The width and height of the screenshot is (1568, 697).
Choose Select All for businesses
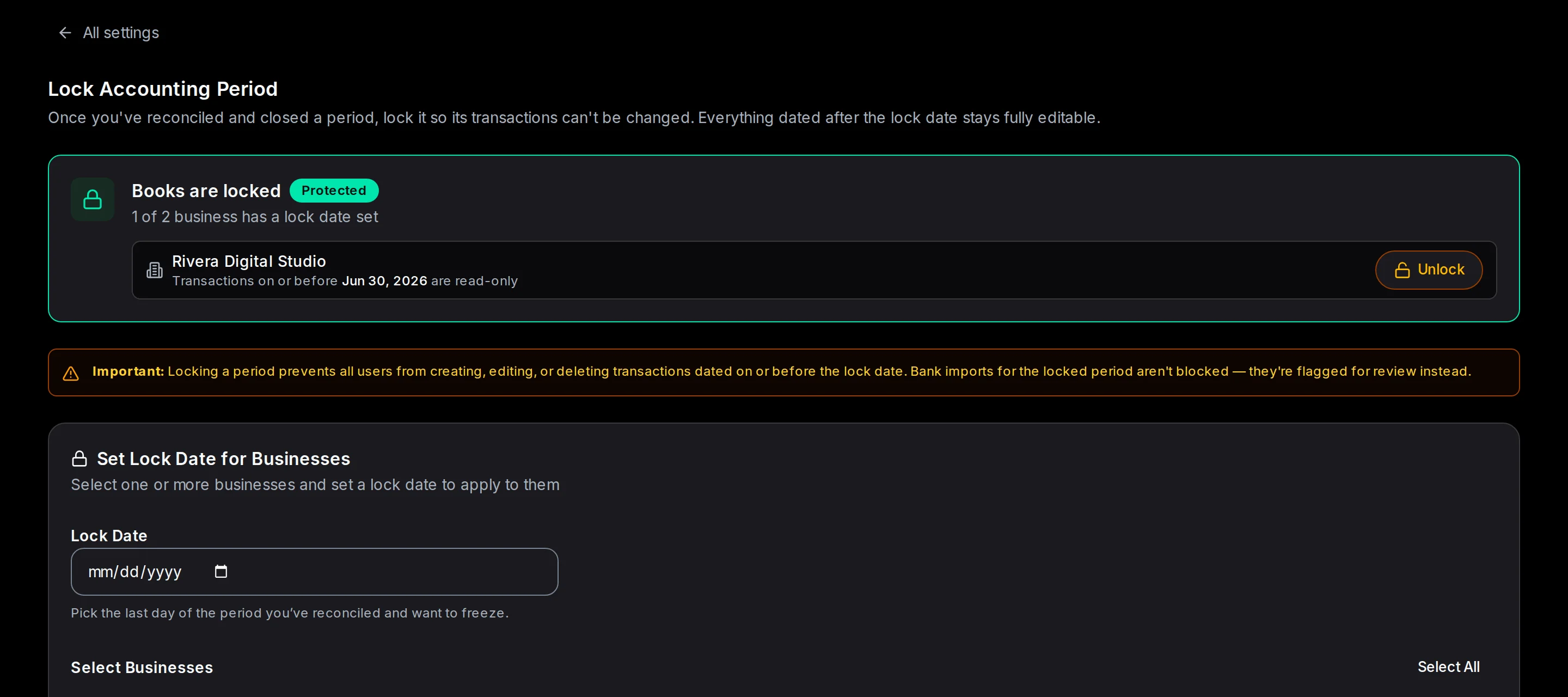pos(1448,667)
